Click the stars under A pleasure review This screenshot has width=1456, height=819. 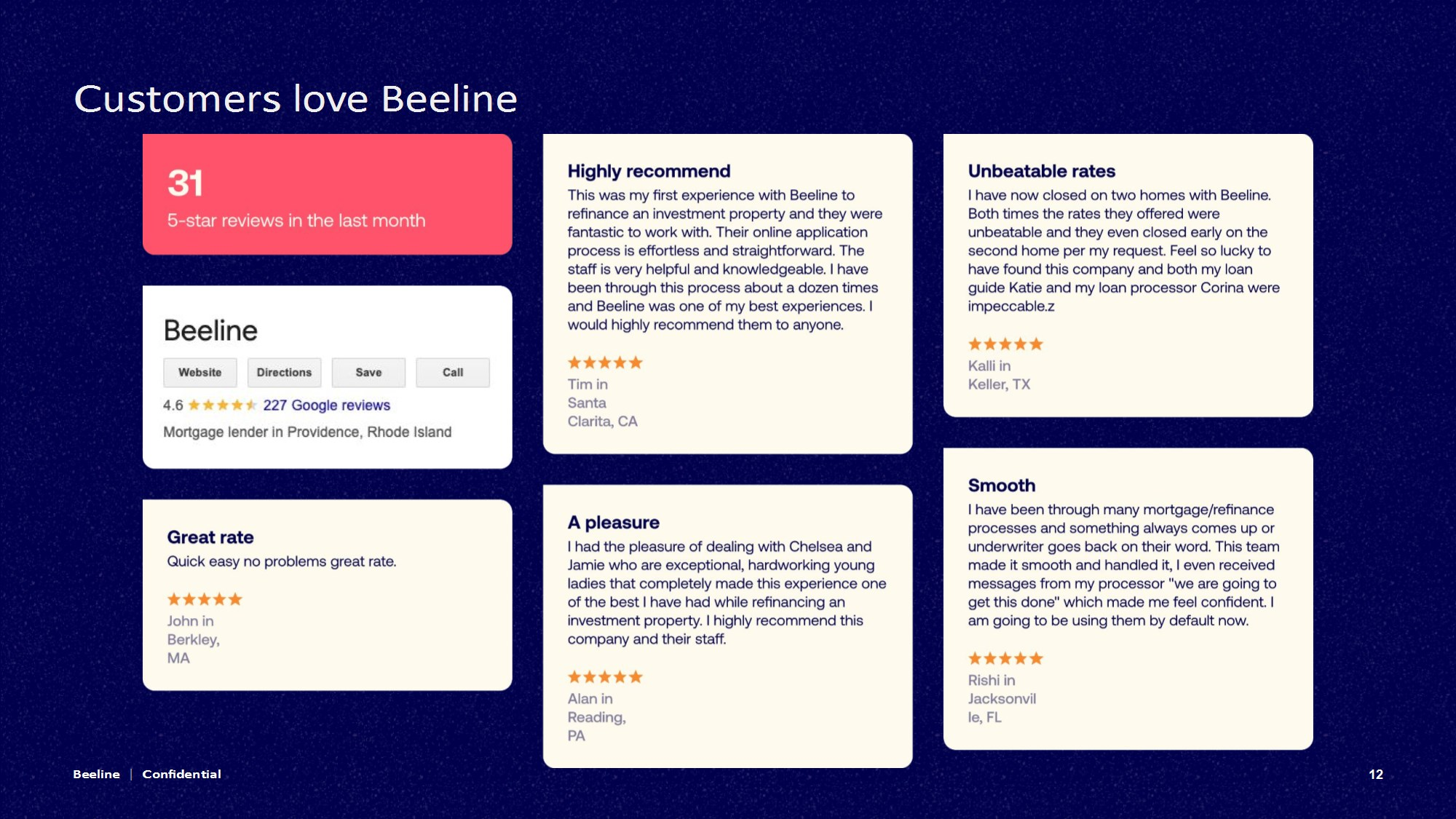click(x=605, y=677)
